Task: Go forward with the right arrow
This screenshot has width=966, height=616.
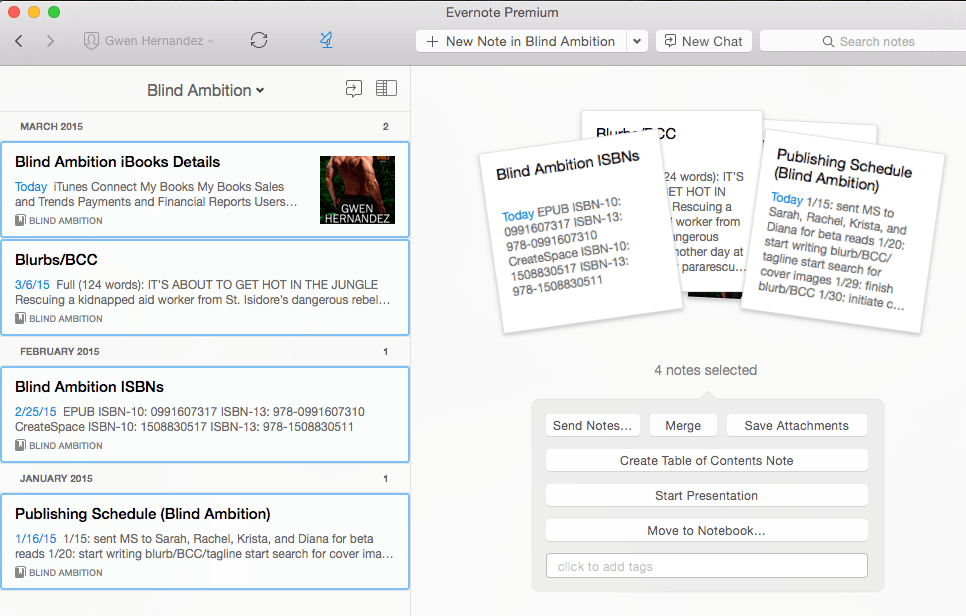Action: (x=50, y=41)
